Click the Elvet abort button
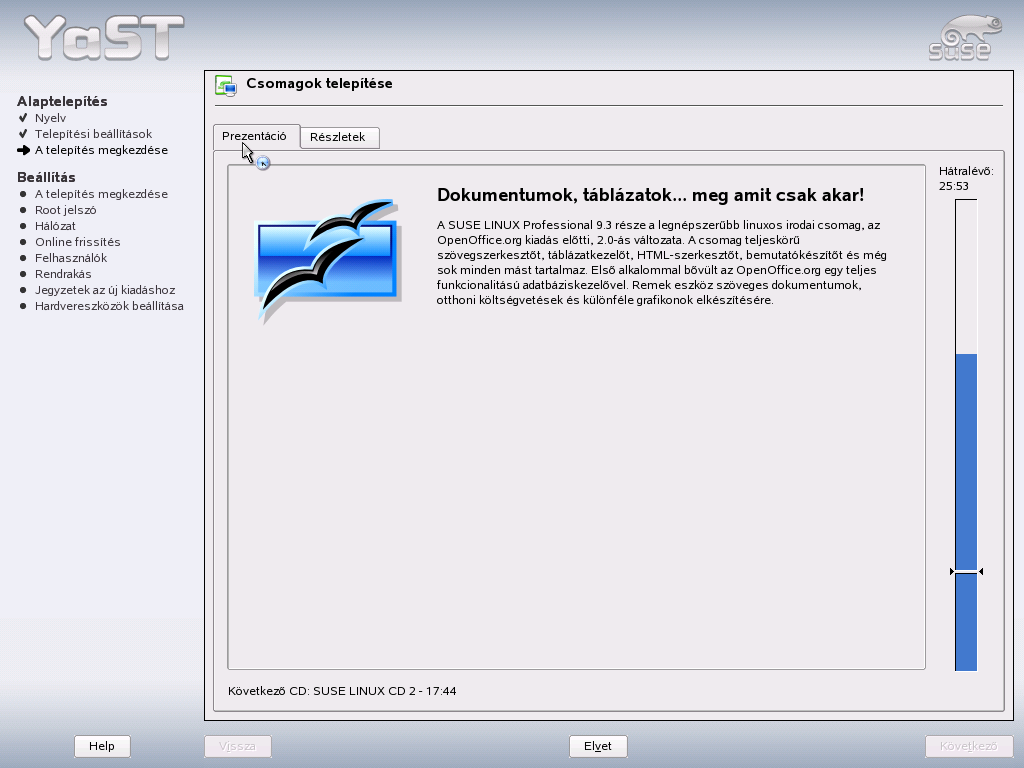Viewport: 1024px width, 768px height. pyautogui.click(x=598, y=746)
